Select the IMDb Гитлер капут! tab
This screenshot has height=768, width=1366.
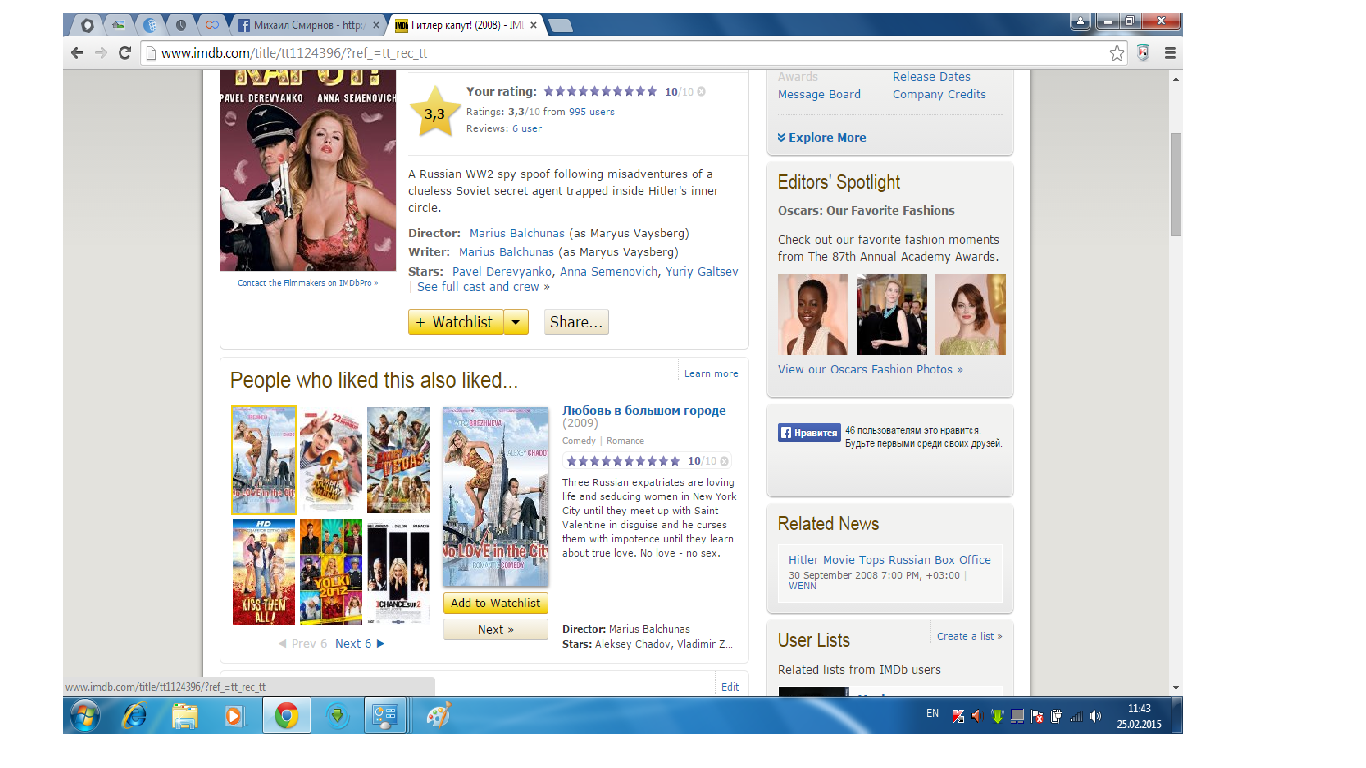(465, 25)
